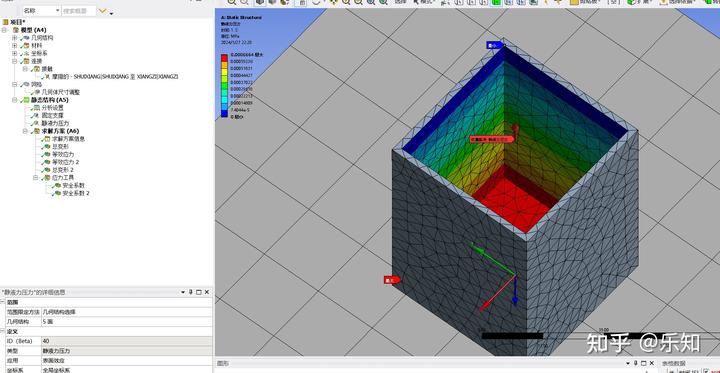
Task: Pin the details panel with pushpin icon
Action: 191,292
